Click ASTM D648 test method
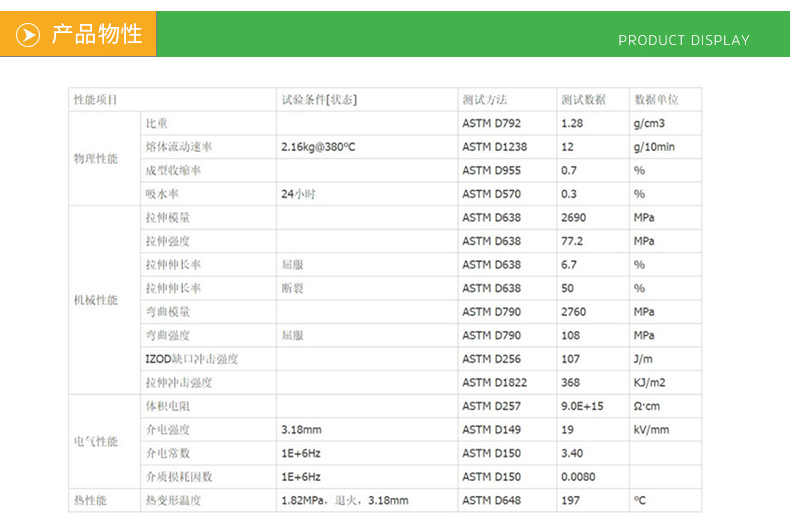 tap(491, 500)
